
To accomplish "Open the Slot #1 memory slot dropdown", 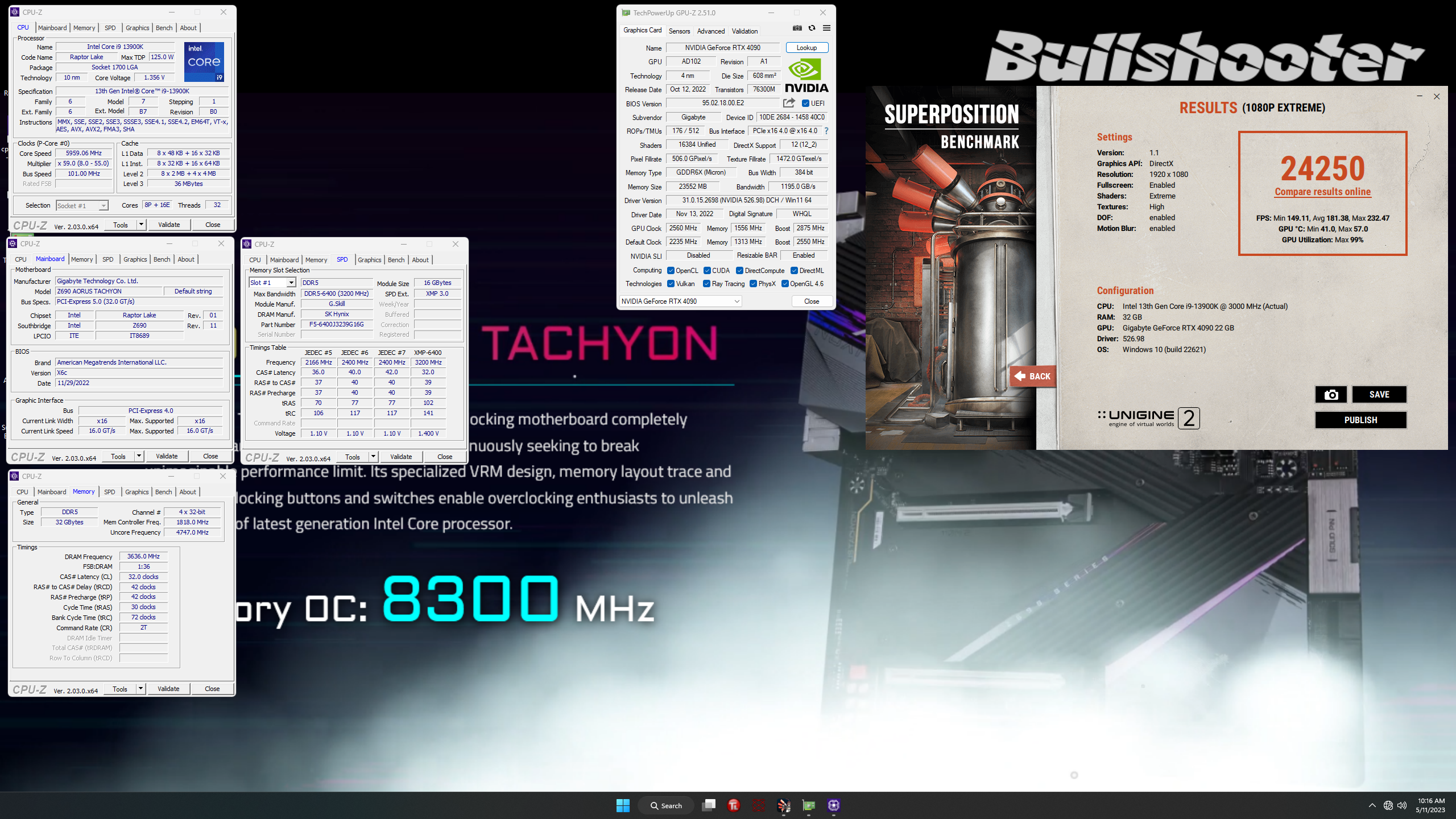I will tap(272, 283).
